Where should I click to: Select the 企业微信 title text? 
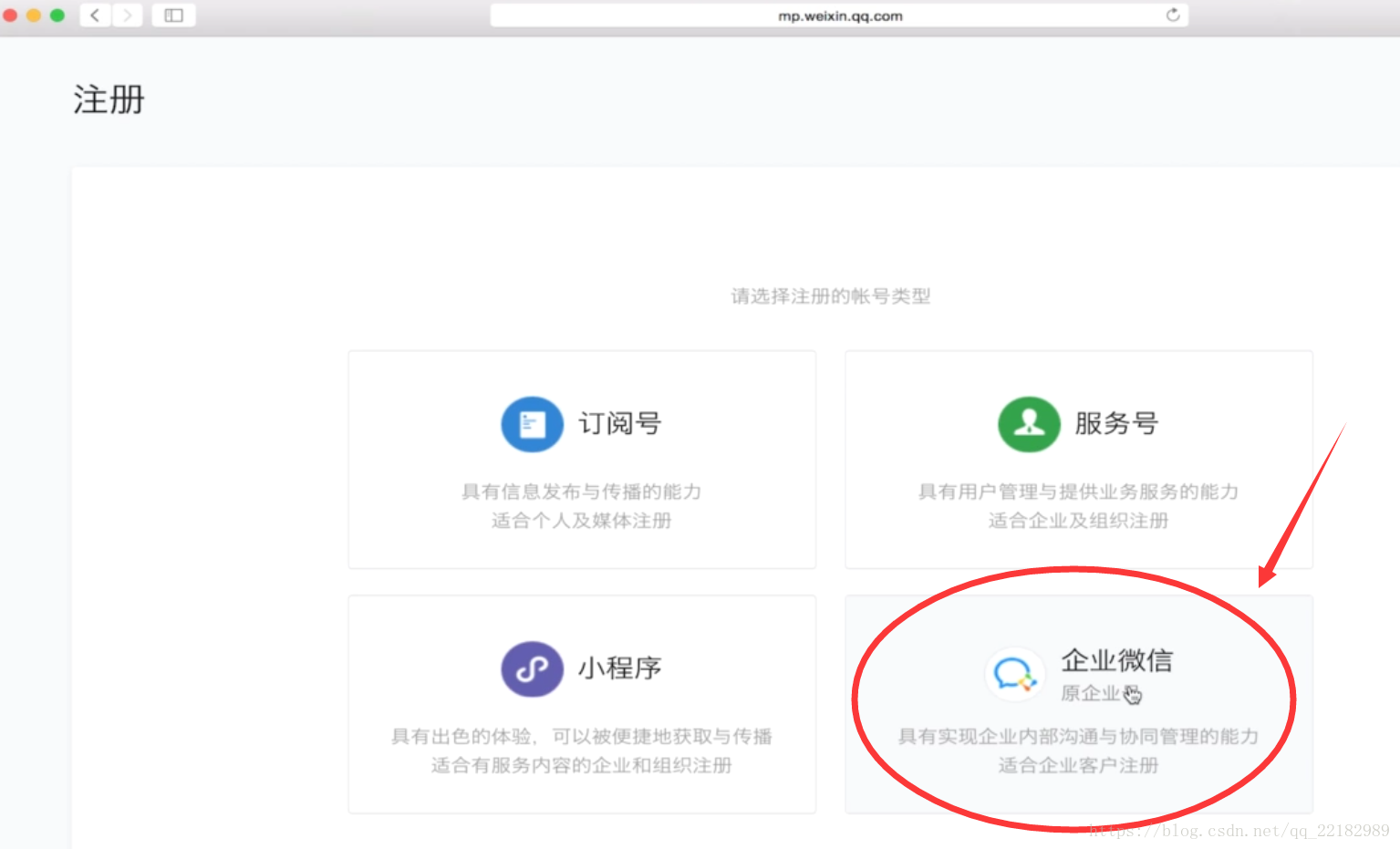(x=1117, y=660)
